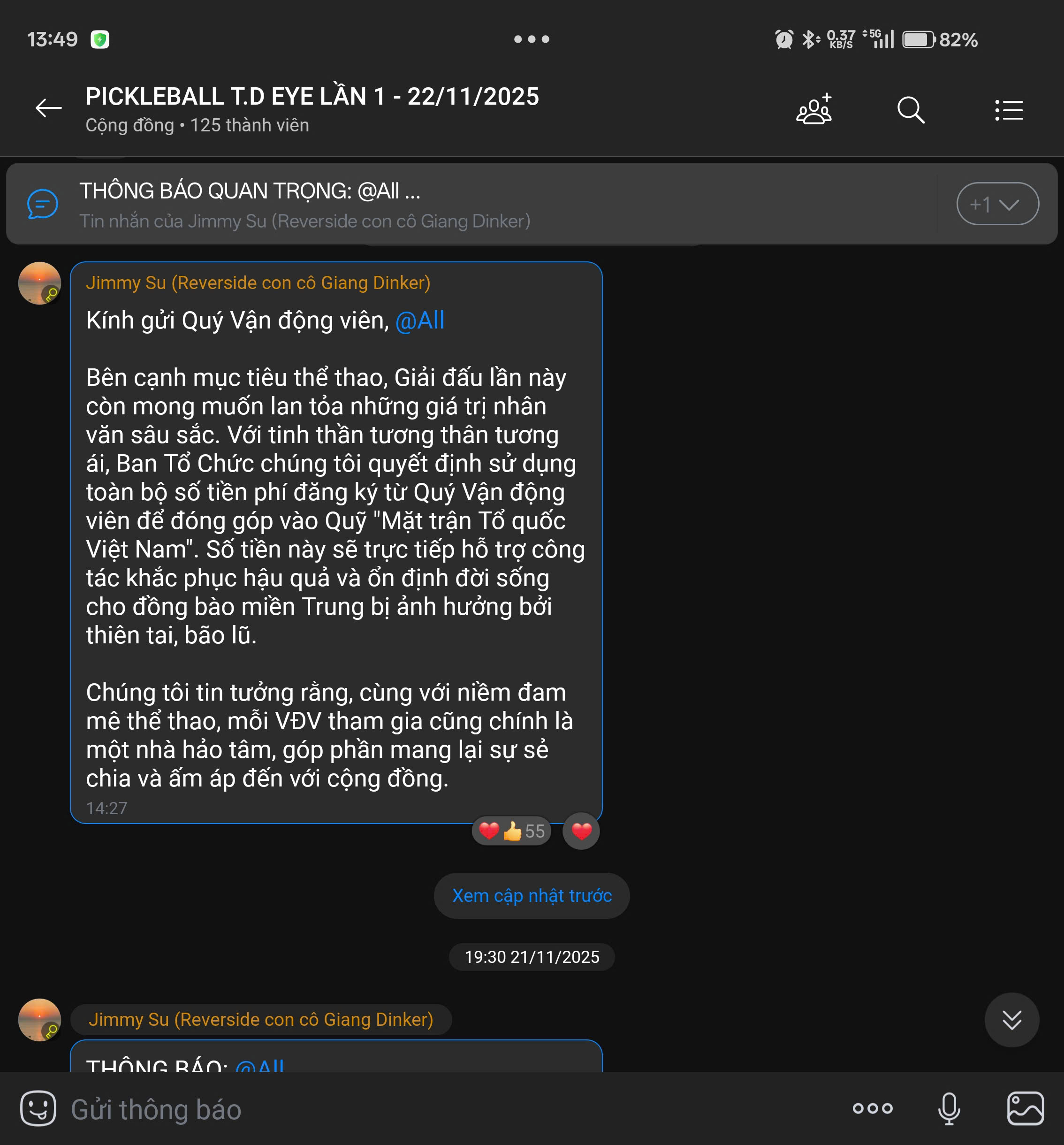View the 55 reactions summary
Viewport: 1064px width, 1145px height.
tap(511, 831)
